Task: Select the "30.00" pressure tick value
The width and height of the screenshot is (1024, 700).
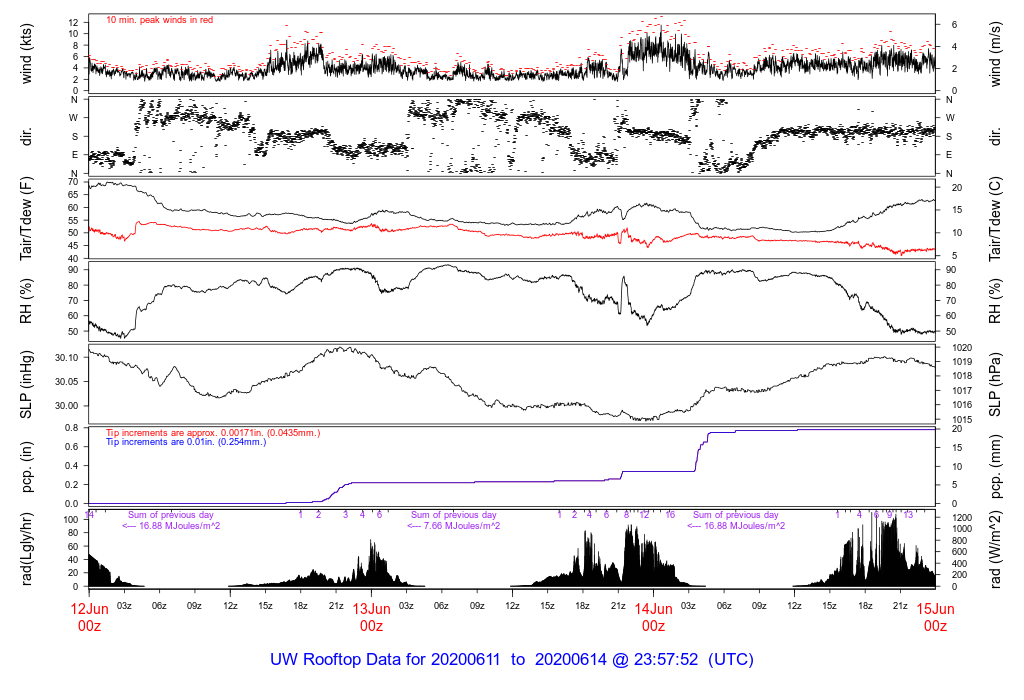Action: click(x=67, y=406)
